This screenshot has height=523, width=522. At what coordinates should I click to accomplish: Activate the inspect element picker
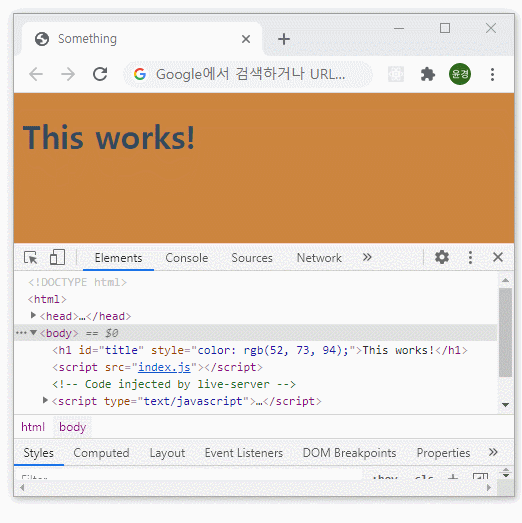tap(31, 257)
